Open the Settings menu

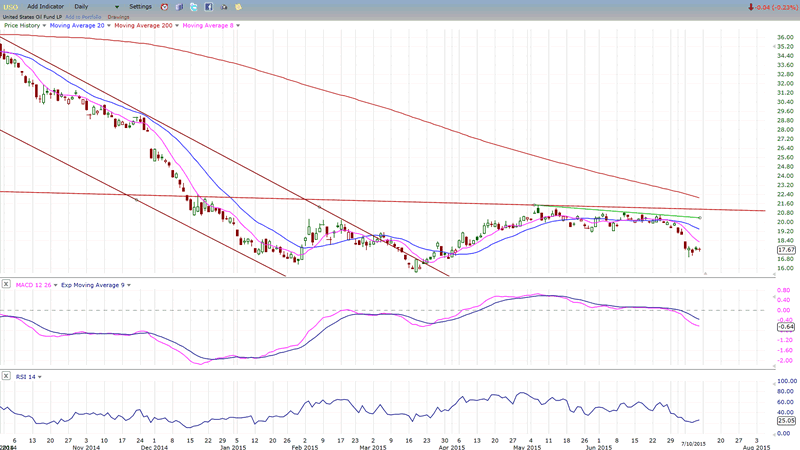140,7
